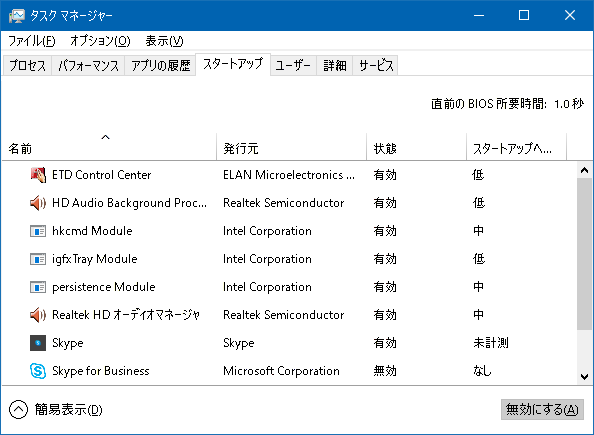This screenshot has width=594, height=435.
Task: Click Realtek Semiconductor in HD Audio row
Action: [283, 203]
